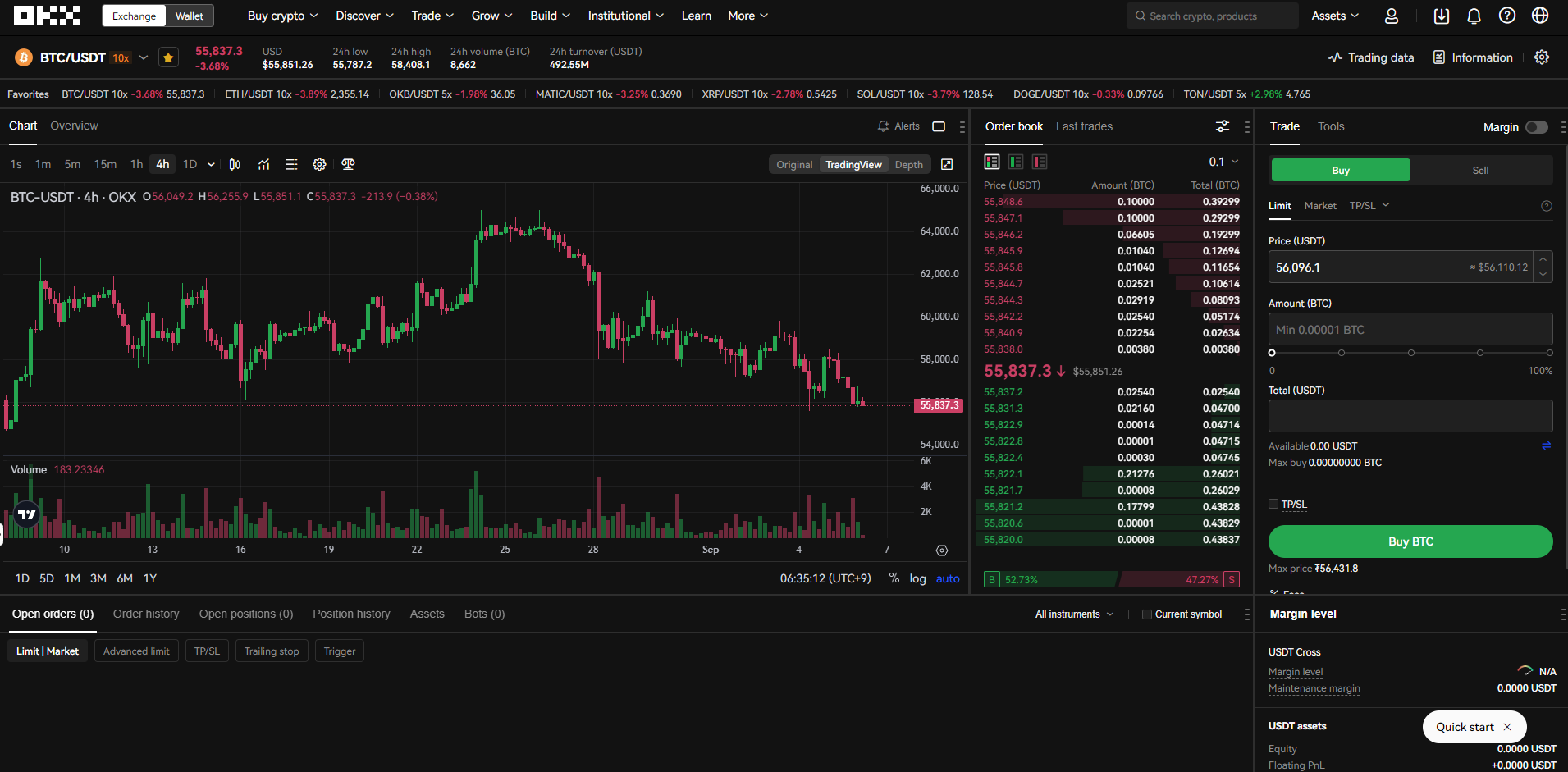The image size is (1568, 772).
Task: Click the amount slider handle at 0
Action: click(1272, 353)
